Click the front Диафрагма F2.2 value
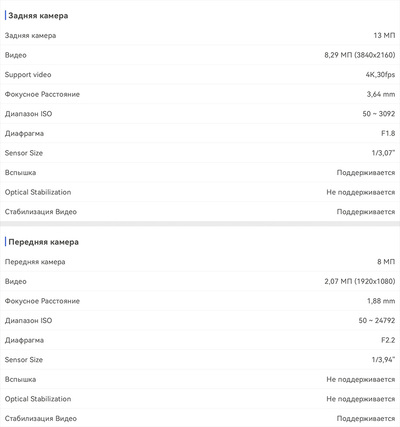The width and height of the screenshot is (400, 427). tap(388, 340)
